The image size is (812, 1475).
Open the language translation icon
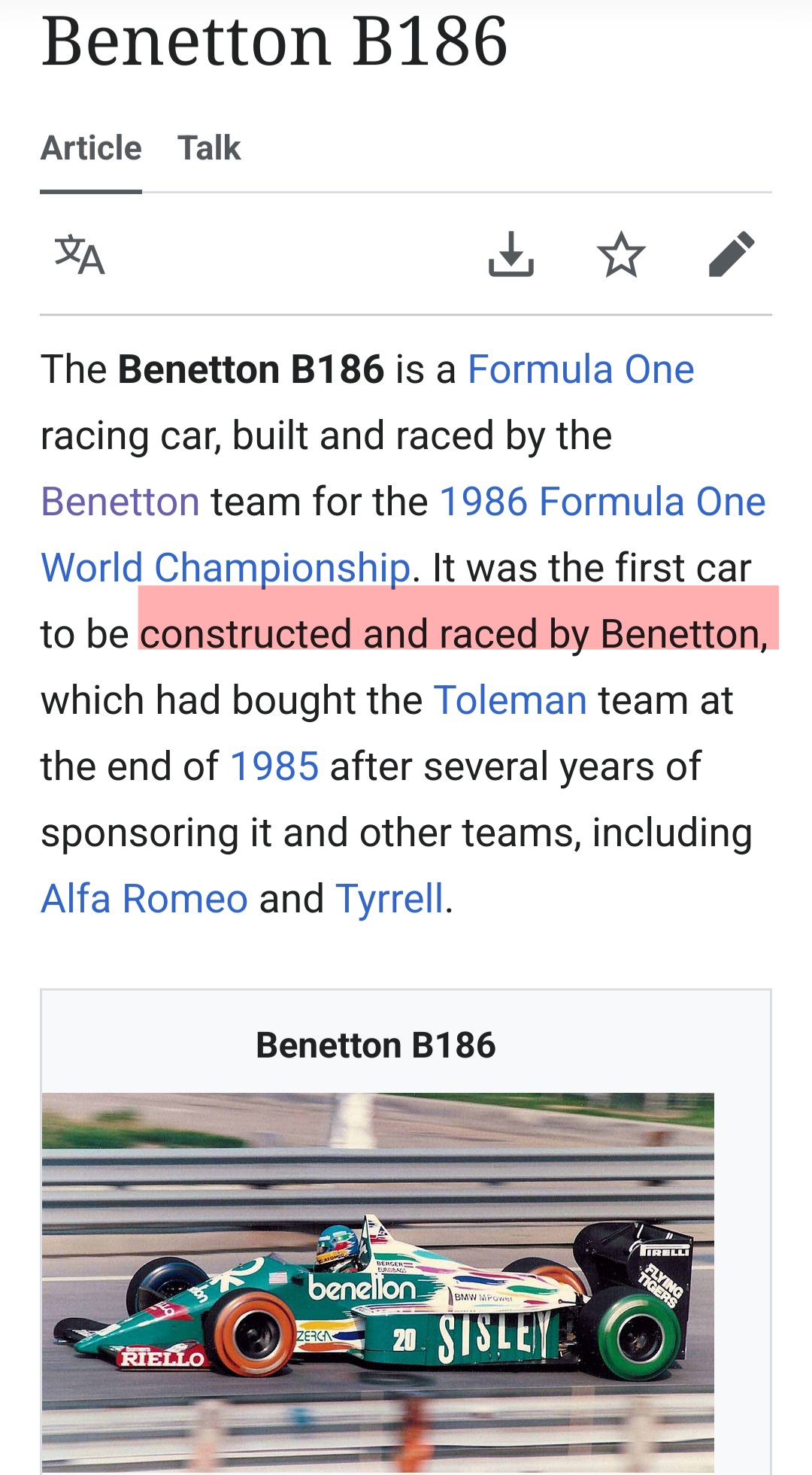[x=80, y=255]
